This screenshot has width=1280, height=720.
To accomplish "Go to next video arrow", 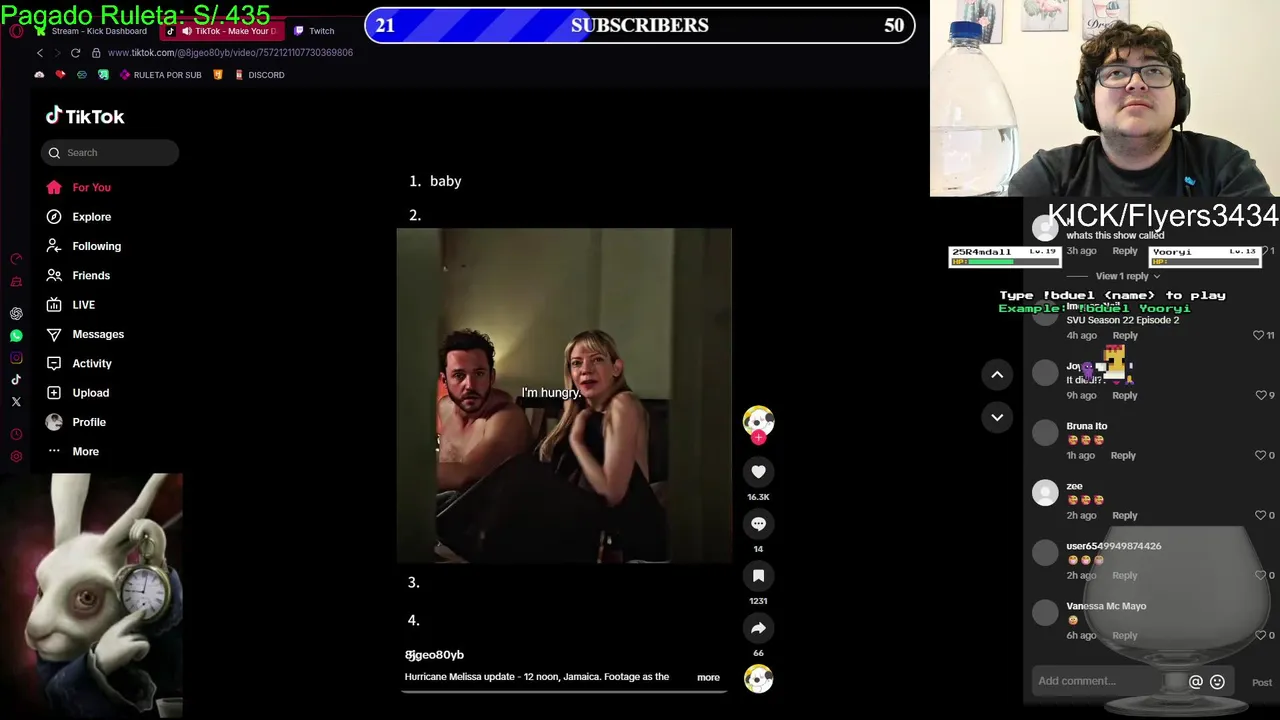I will 997,417.
